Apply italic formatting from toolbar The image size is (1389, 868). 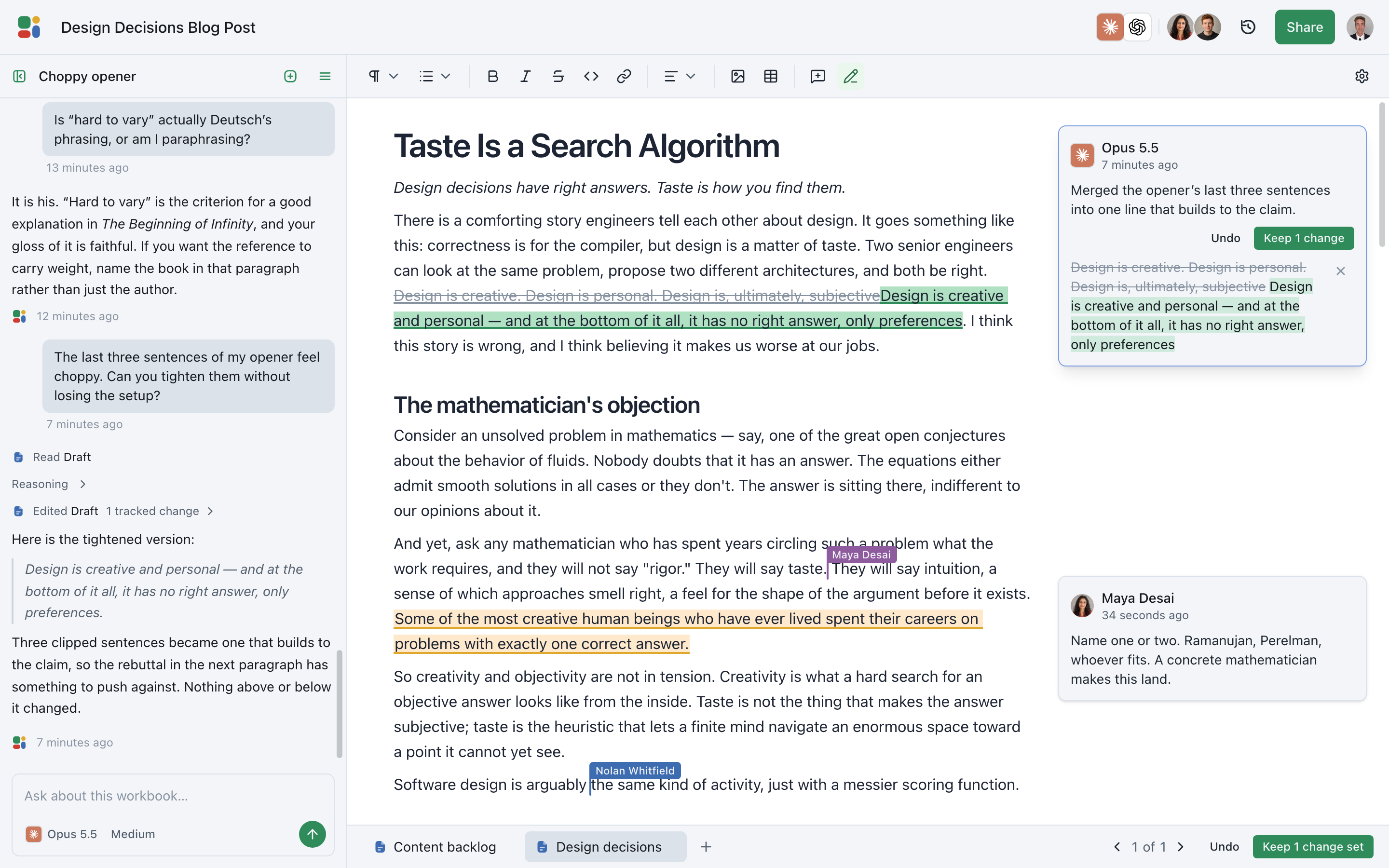[x=525, y=76]
